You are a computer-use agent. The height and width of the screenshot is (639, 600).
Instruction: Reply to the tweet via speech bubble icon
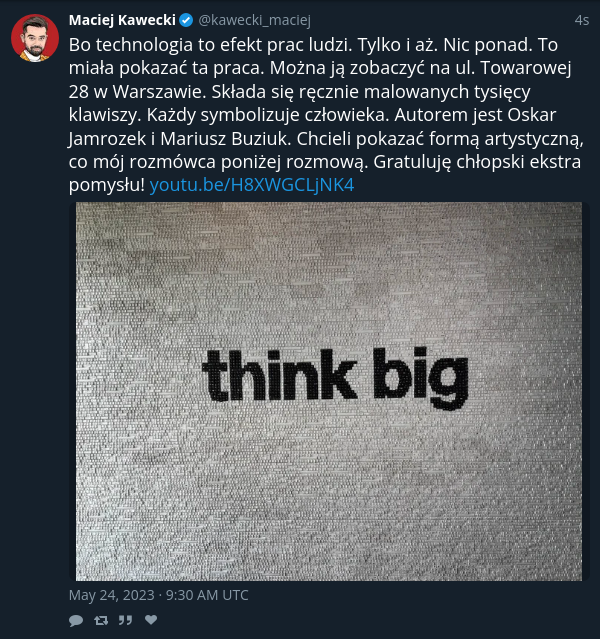pyautogui.click(x=76, y=621)
